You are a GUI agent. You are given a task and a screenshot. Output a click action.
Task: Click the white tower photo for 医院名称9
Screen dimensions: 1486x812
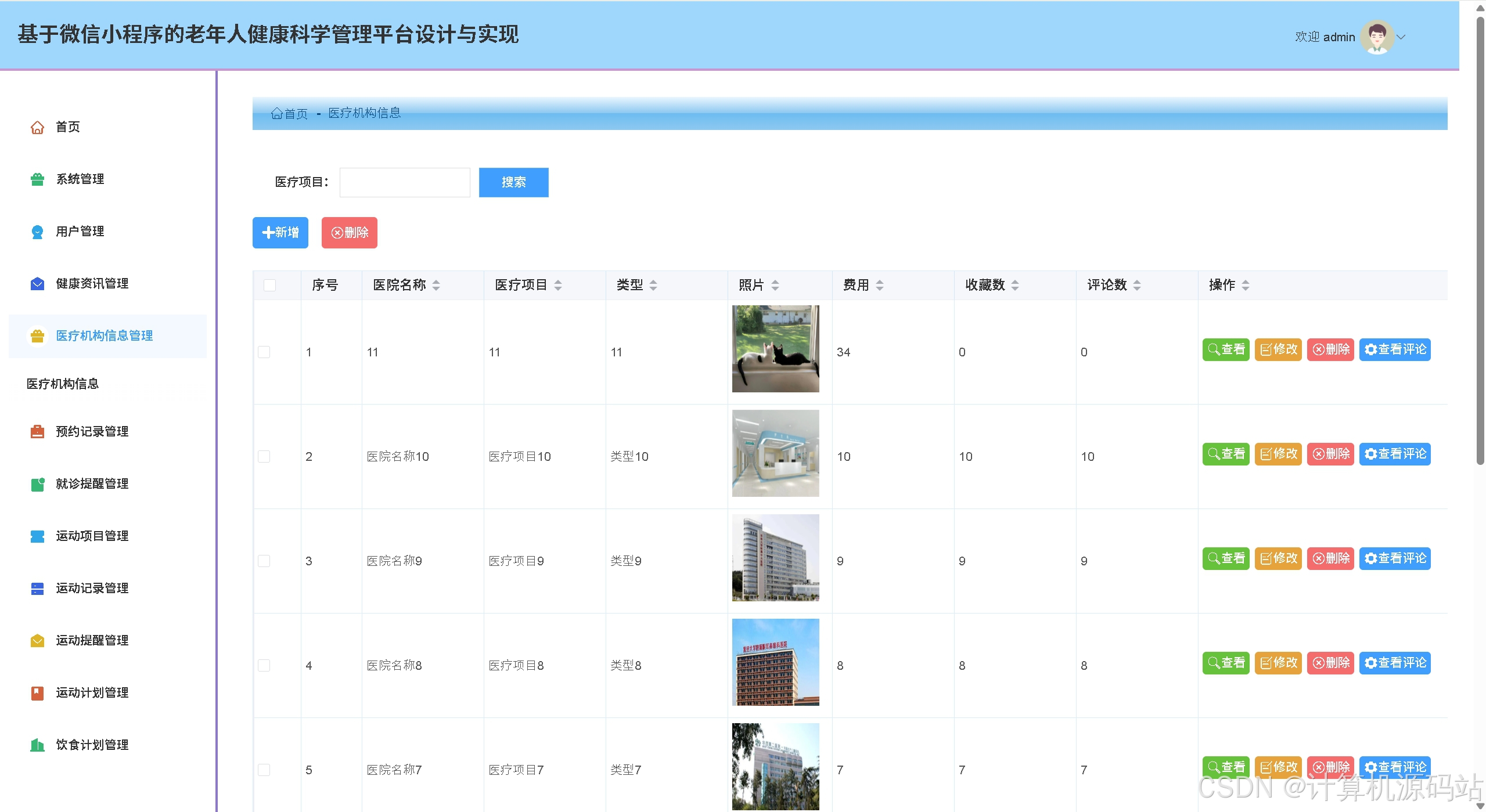click(775, 558)
